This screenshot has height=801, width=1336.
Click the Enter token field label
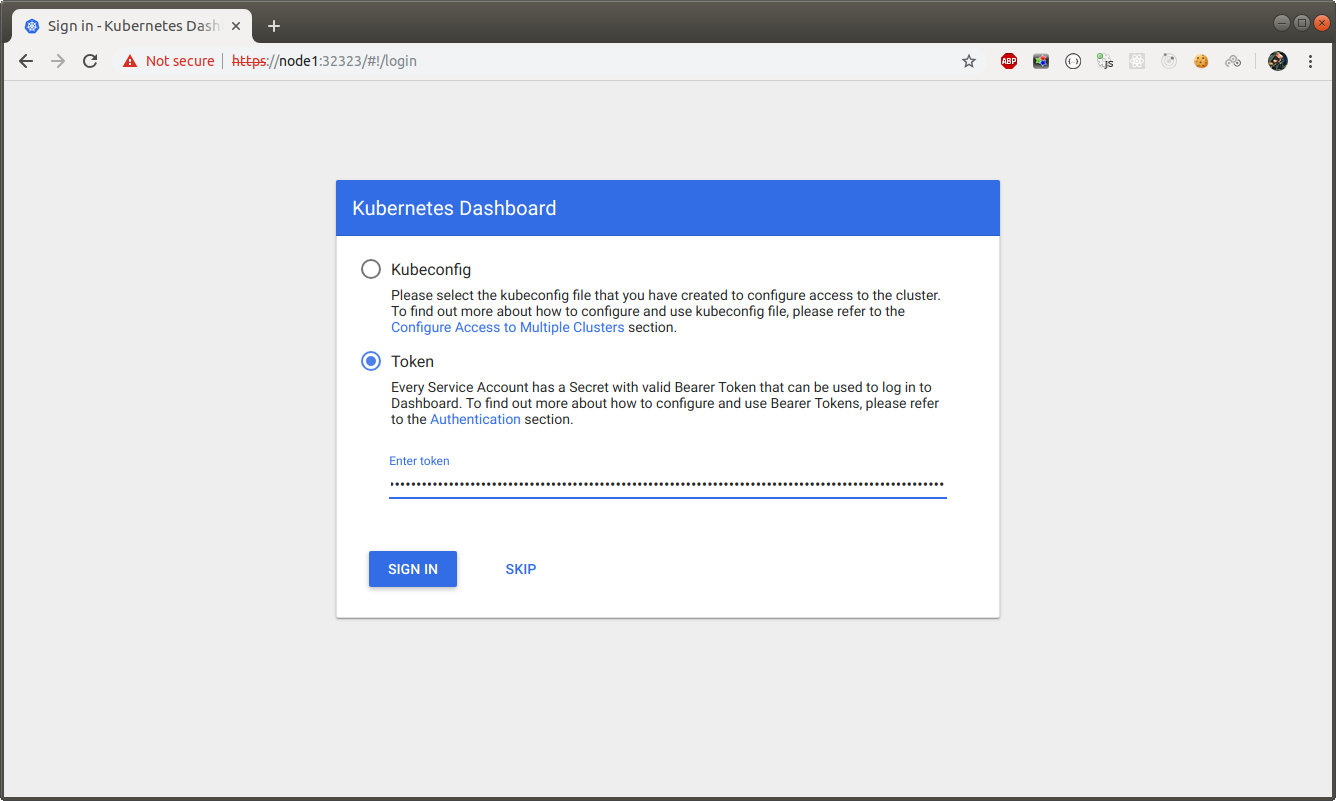pos(419,461)
